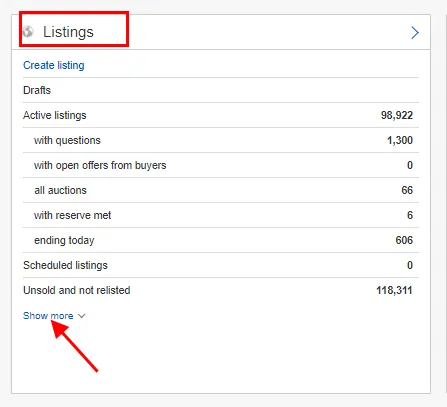Click the globe icon beside Listings

pyautogui.click(x=28, y=32)
